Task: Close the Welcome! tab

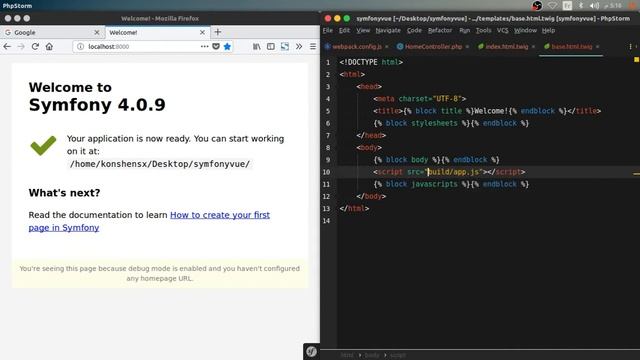Action: point(202,32)
